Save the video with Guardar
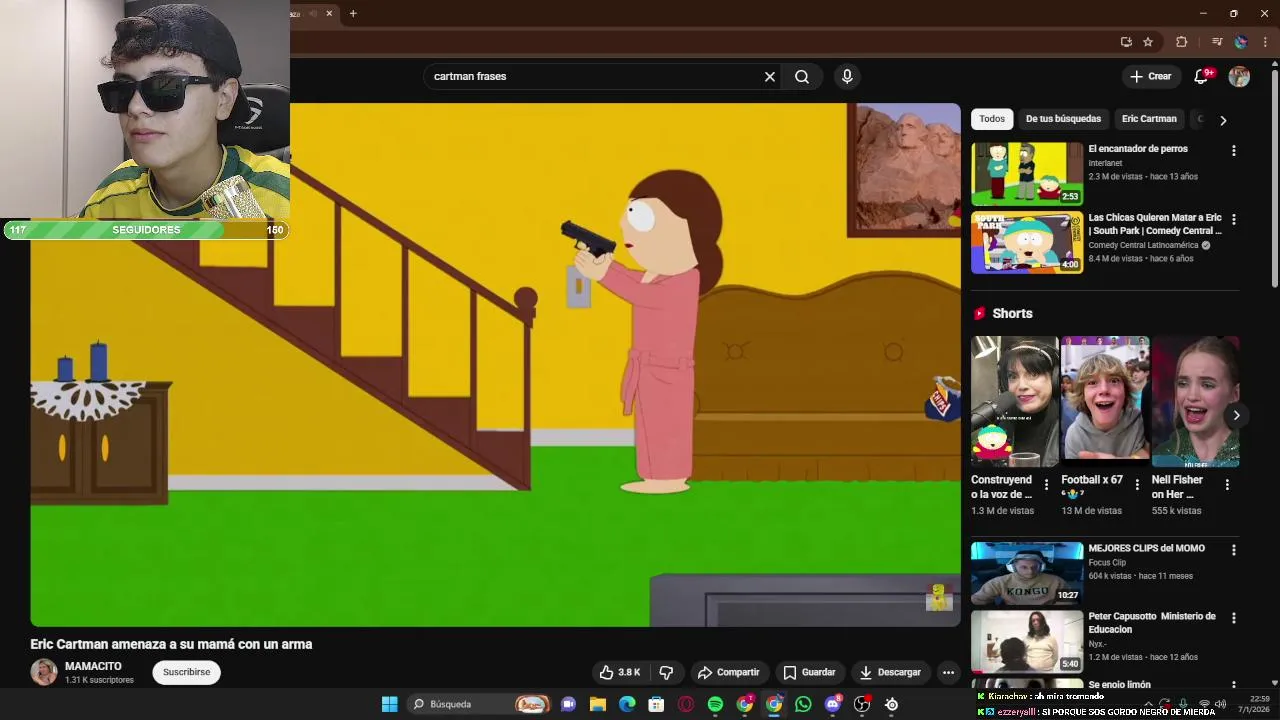This screenshot has height=720, width=1280. [809, 672]
